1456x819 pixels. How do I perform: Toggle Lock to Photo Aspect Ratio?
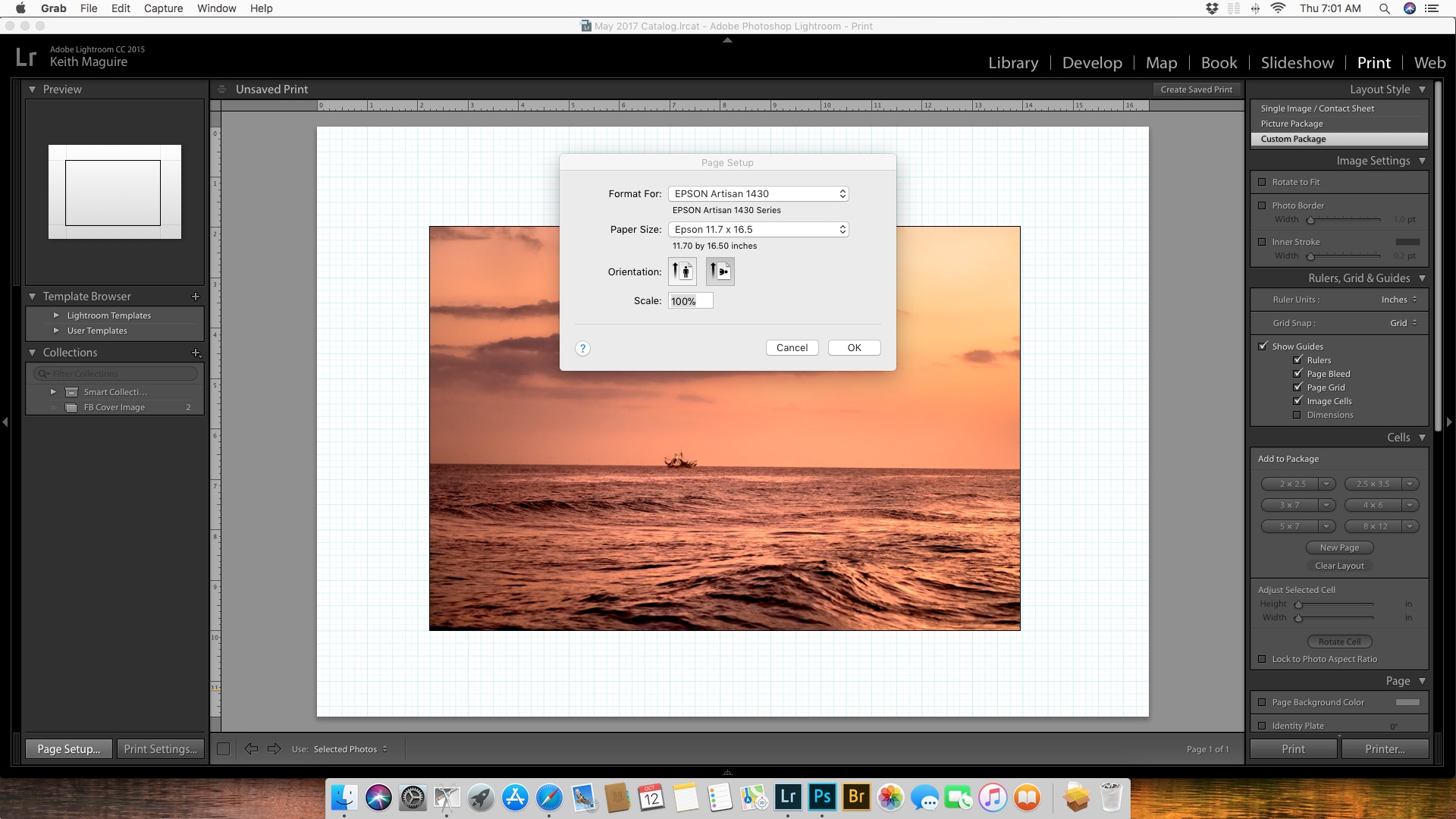point(1263,658)
